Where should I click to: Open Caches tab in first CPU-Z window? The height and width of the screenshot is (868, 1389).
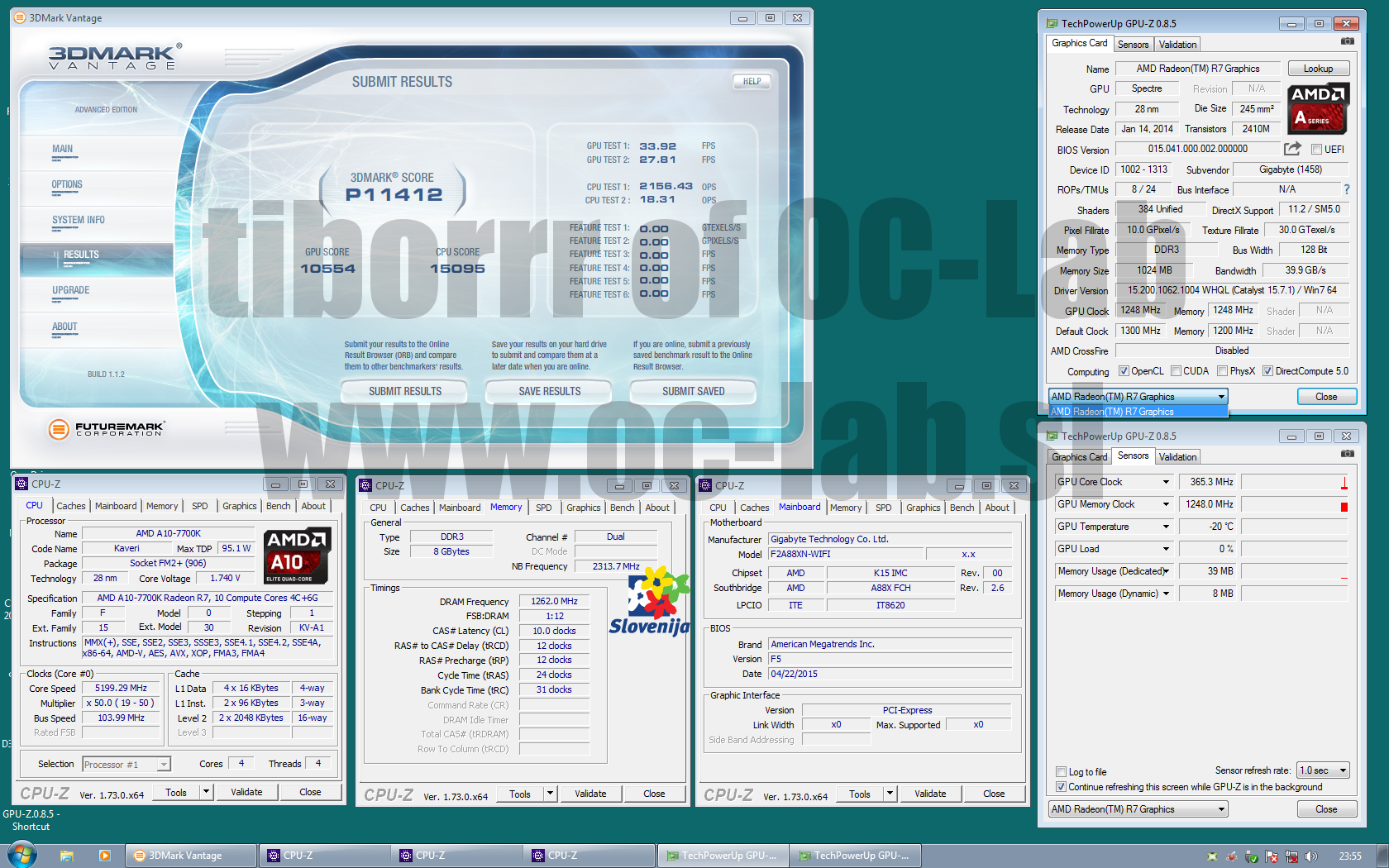tap(71, 506)
